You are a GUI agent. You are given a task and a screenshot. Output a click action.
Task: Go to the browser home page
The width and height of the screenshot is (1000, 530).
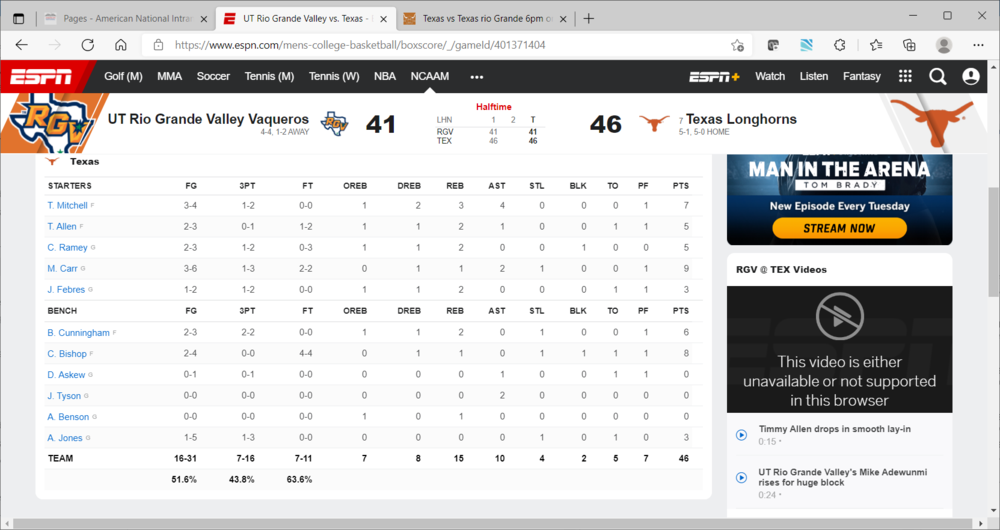pos(120,45)
